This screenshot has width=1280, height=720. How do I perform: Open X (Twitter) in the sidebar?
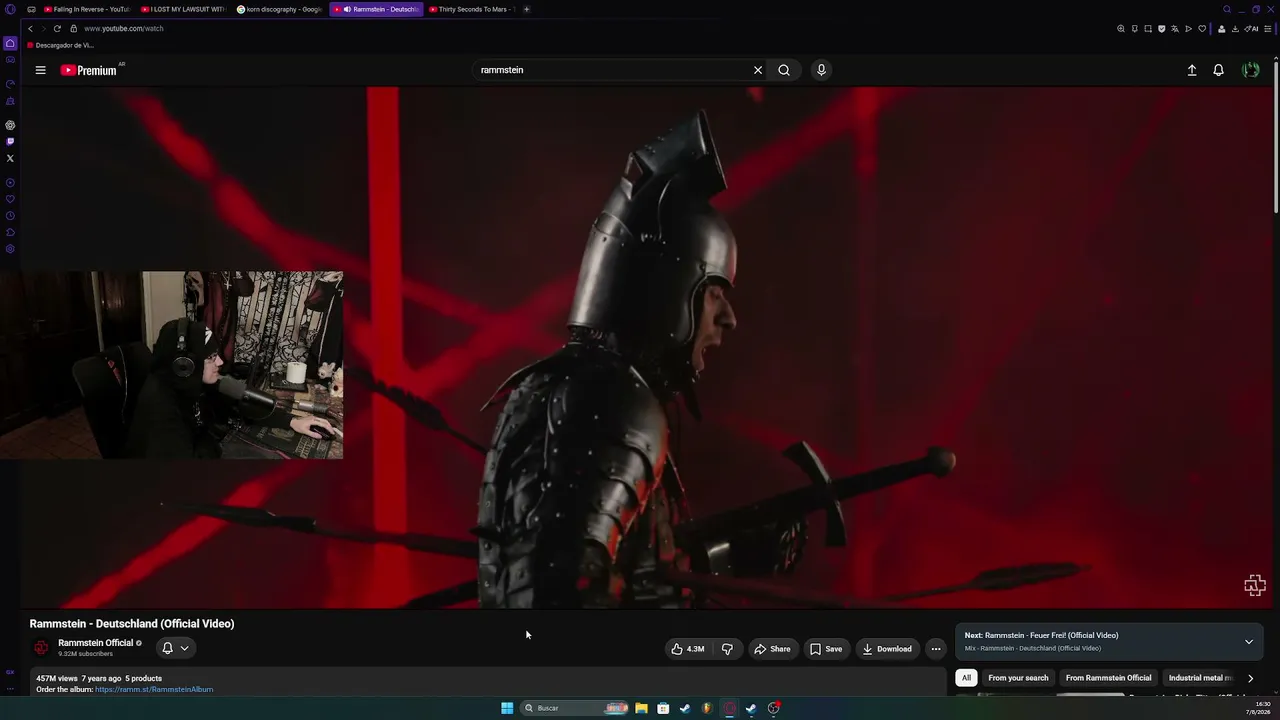point(10,158)
